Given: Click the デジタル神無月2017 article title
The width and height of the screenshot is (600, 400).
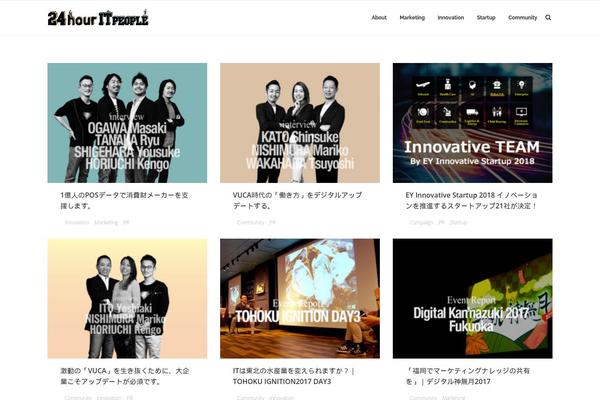Looking at the screenshot, I should (468, 376).
